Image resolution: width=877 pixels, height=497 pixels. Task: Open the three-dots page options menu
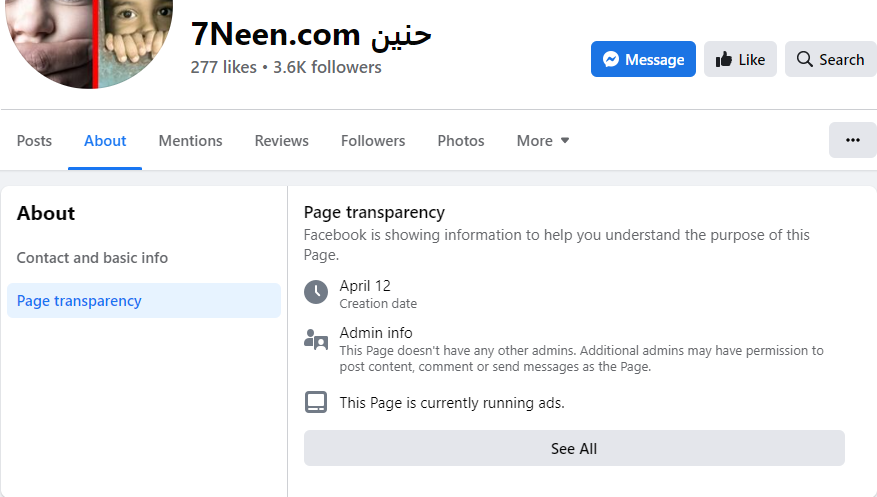click(852, 140)
